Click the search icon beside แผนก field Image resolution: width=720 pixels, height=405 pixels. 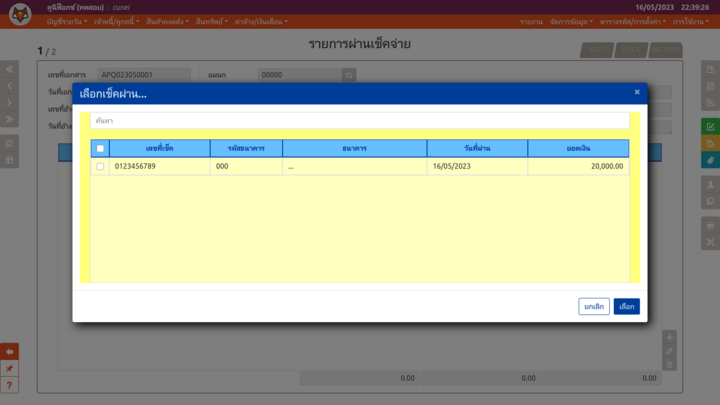pyautogui.click(x=349, y=75)
